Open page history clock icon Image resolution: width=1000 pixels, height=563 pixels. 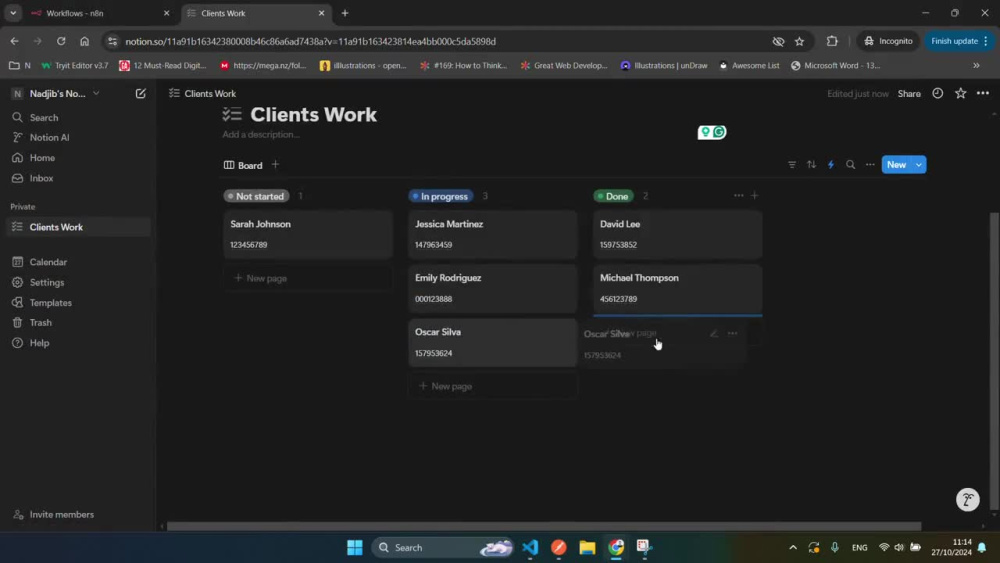point(938,93)
